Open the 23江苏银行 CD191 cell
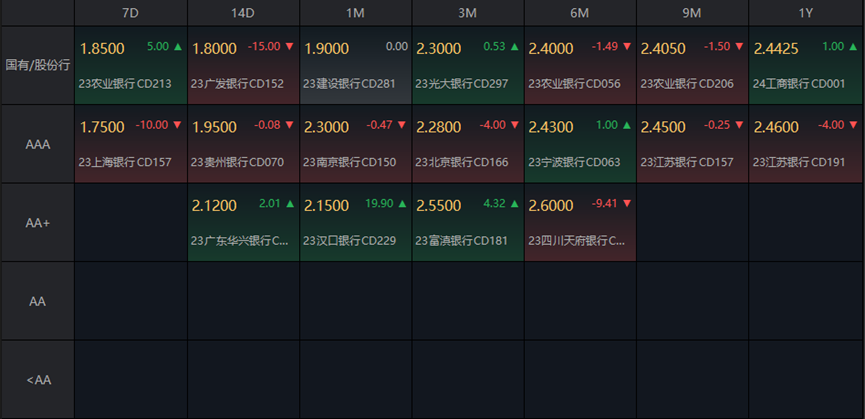Image resolution: width=865 pixels, height=419 pixels. click(806, 144)
